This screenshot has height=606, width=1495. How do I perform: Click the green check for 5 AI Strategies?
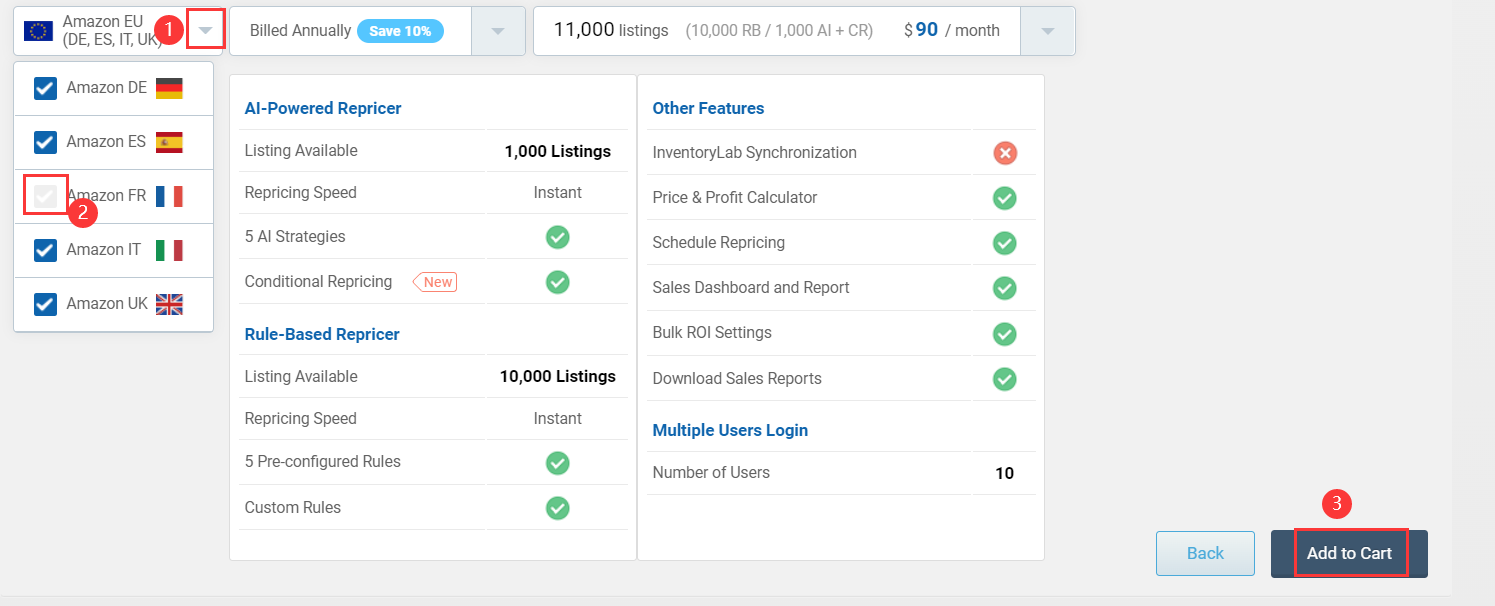click(x=558, y=237)
